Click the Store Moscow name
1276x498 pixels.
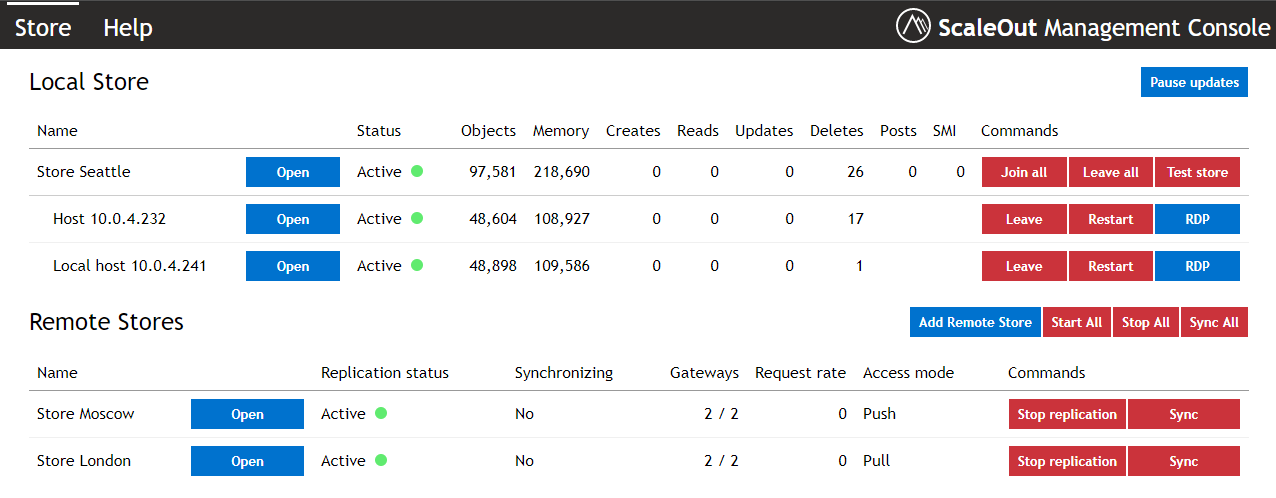pyautogui.click(x=86, y=414)
